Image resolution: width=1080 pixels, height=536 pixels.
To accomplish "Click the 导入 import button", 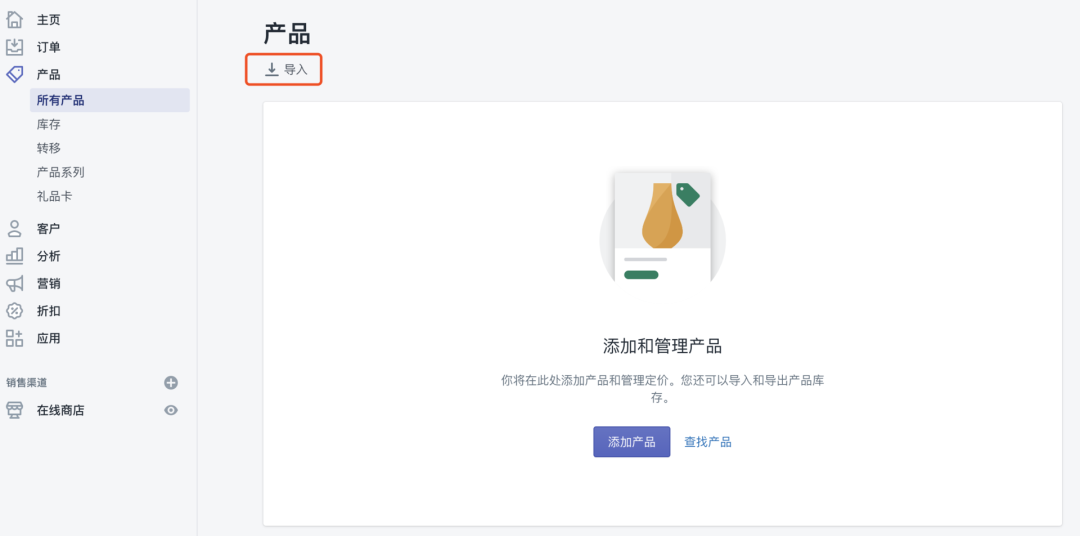I will pos(284,70).
